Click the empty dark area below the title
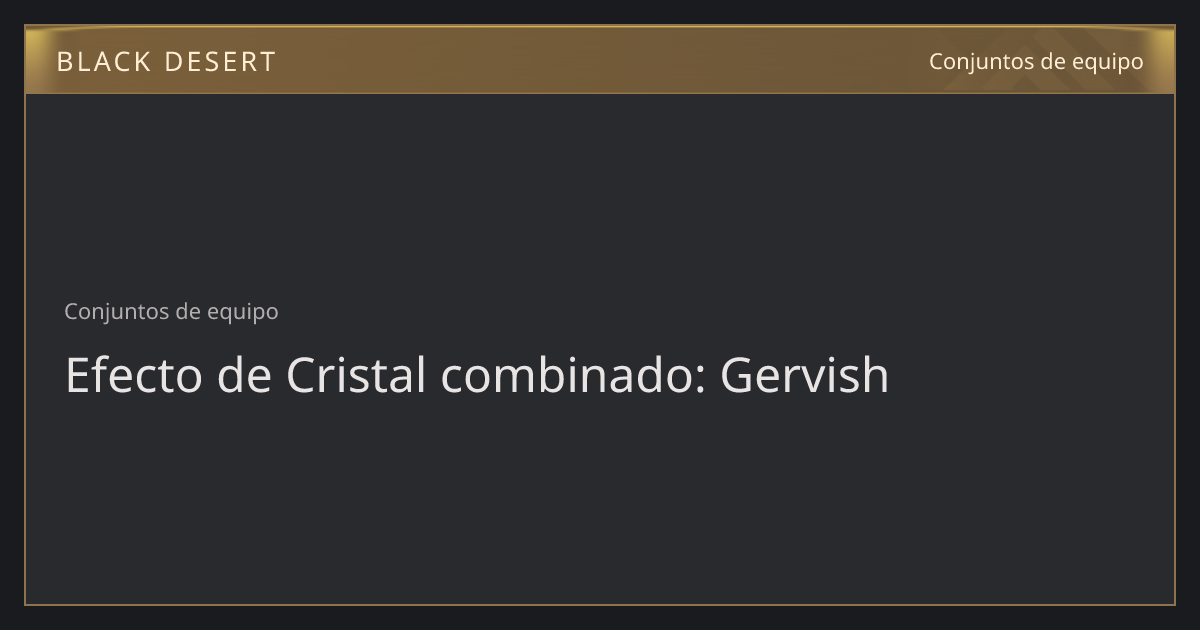The image size is (1200, 630). pos(600,500)
